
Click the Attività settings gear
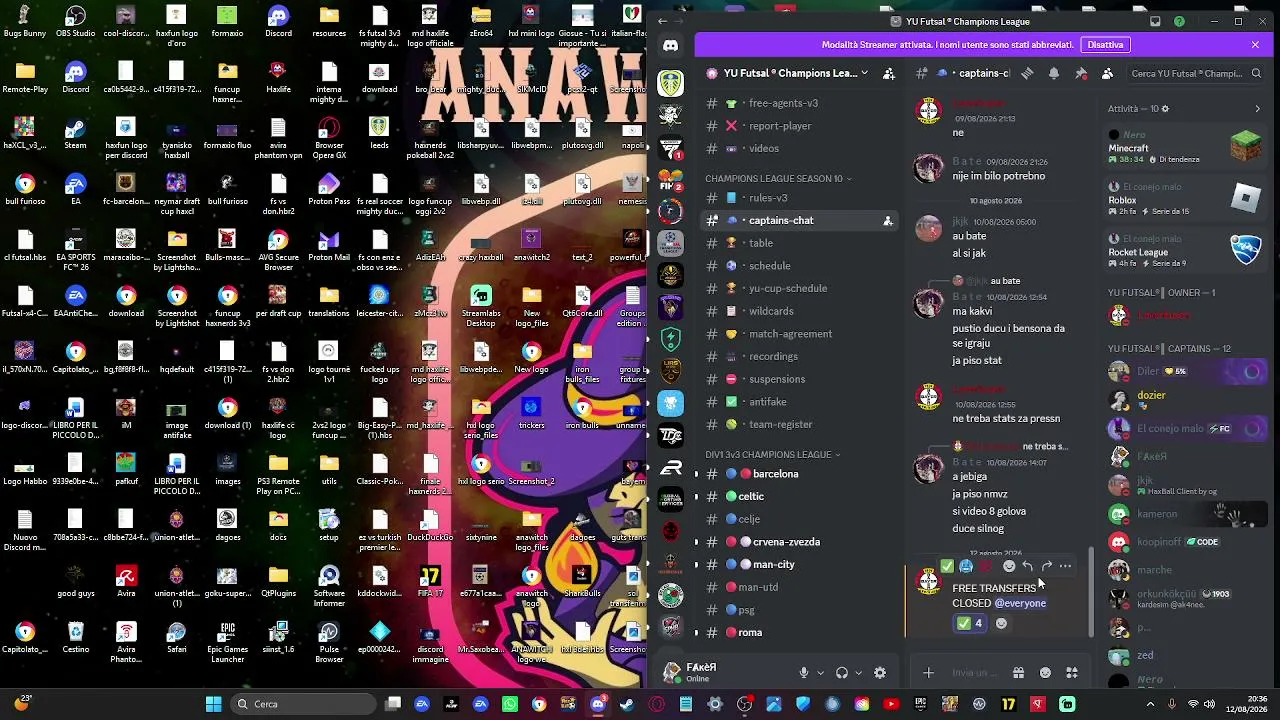(x=1165, y=108)
